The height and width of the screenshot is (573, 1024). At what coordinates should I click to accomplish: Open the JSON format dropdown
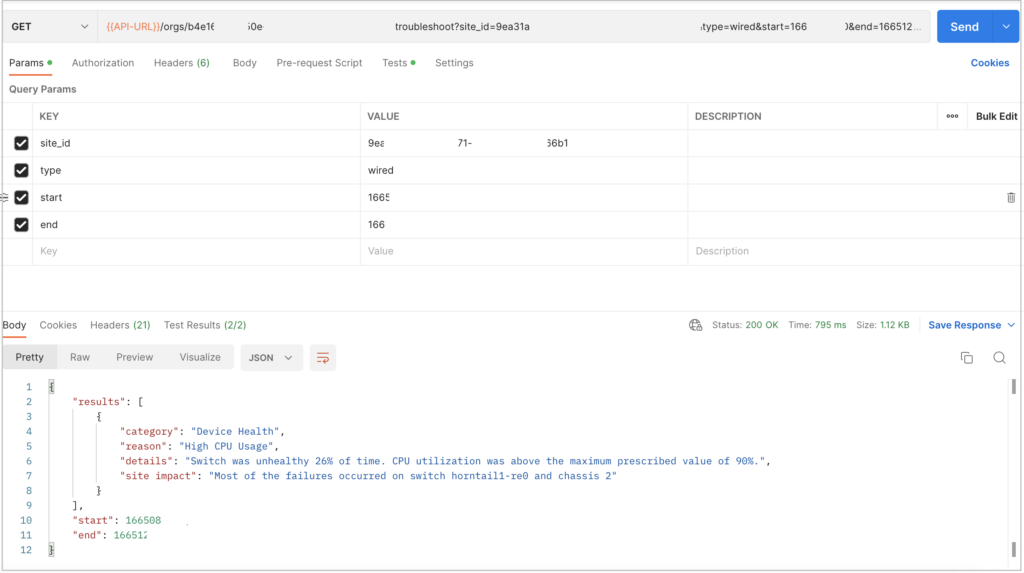tap(271, 358)
